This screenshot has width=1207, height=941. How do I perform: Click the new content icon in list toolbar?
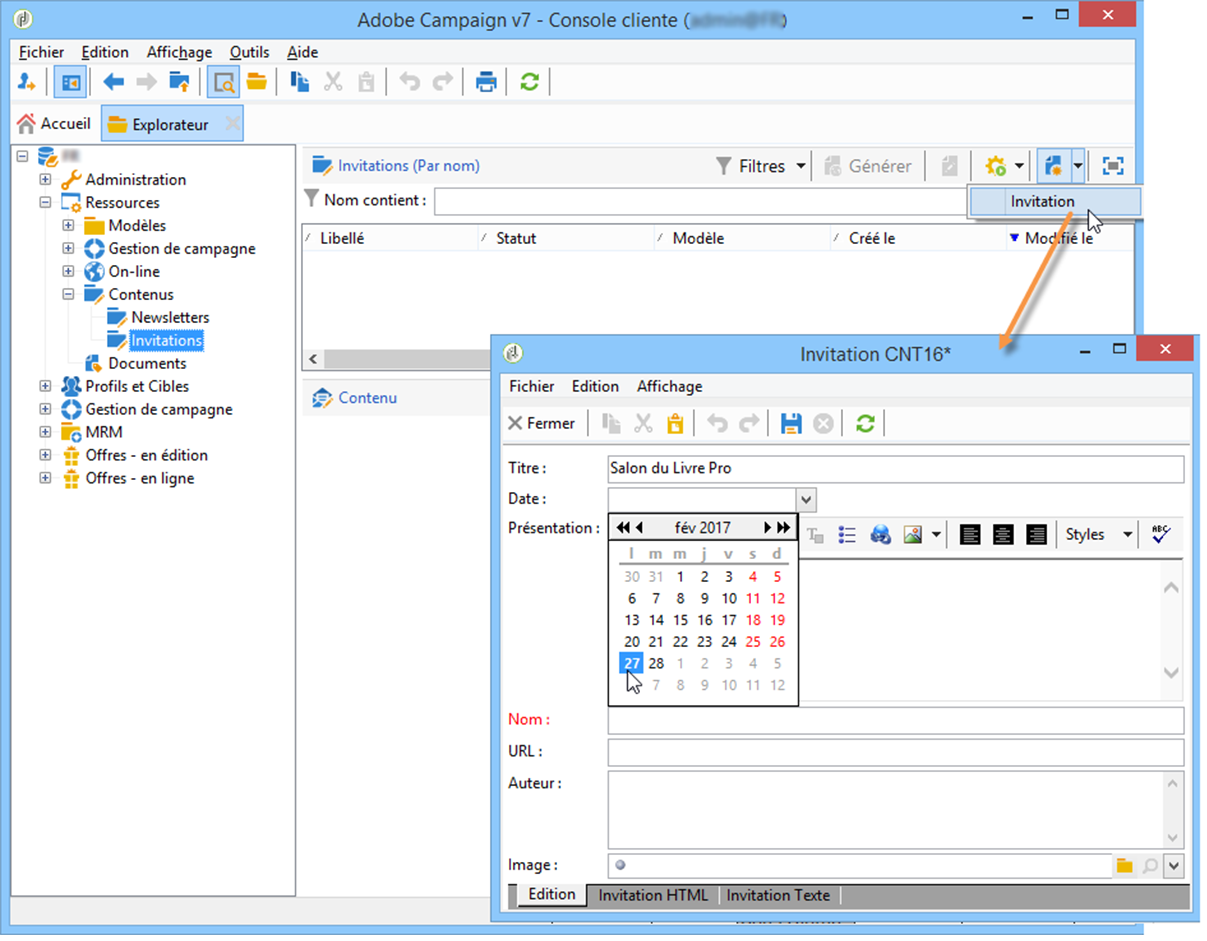[x=1052, y=166]
